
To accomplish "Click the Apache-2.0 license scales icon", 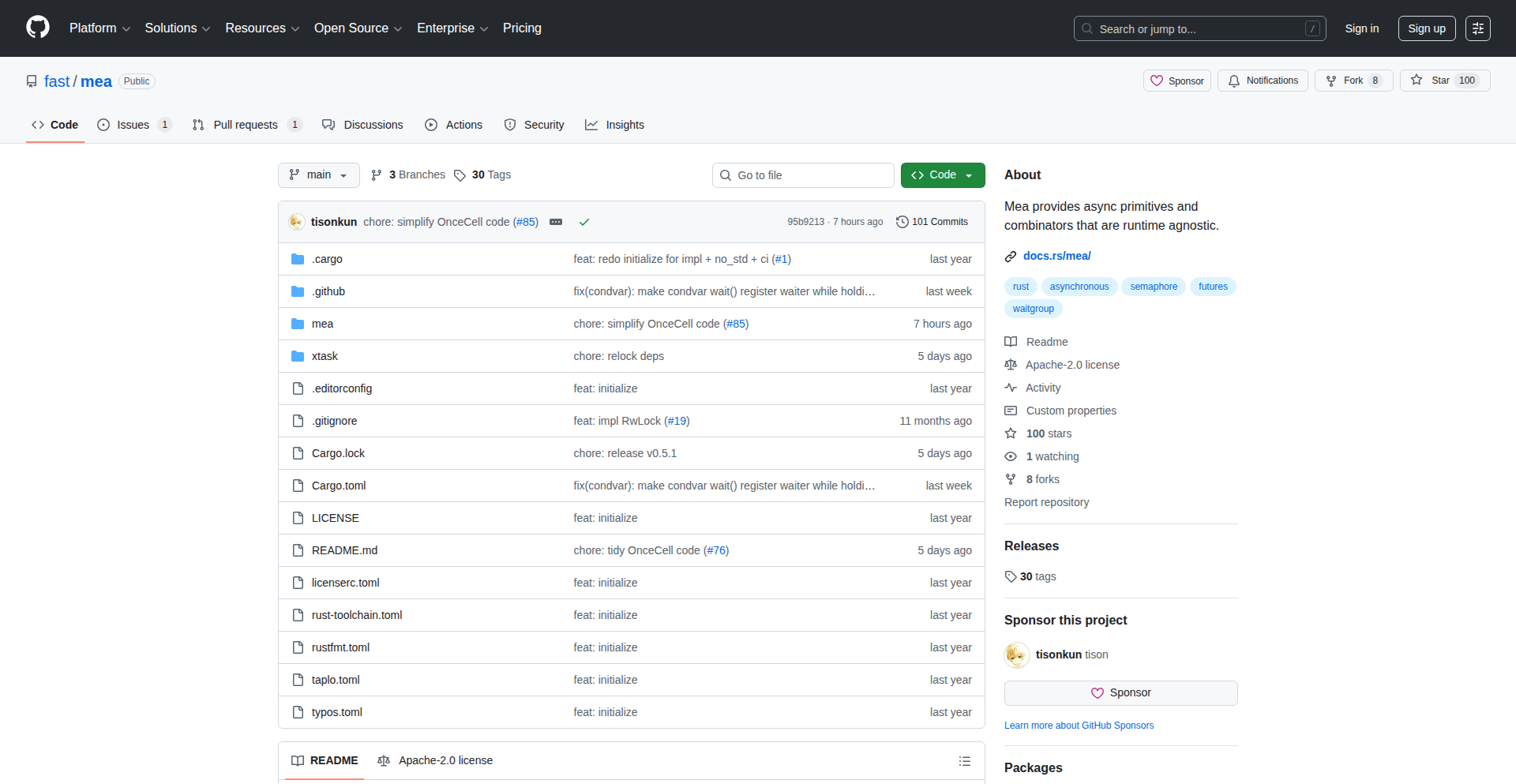I will point(1011,365).
